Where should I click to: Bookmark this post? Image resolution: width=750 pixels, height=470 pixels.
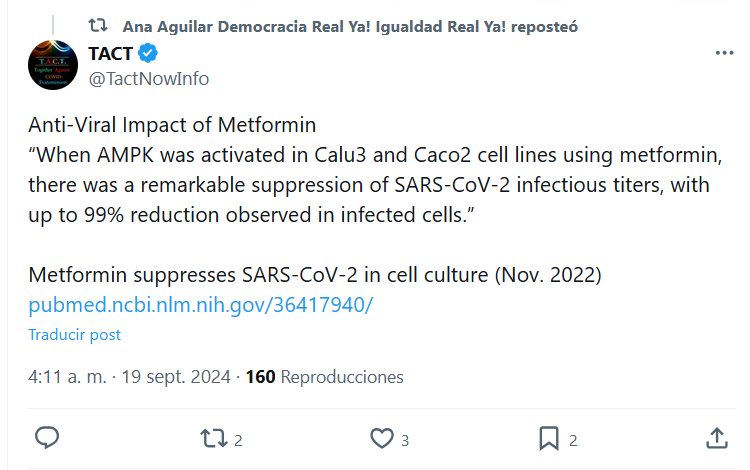pos(549,438)
